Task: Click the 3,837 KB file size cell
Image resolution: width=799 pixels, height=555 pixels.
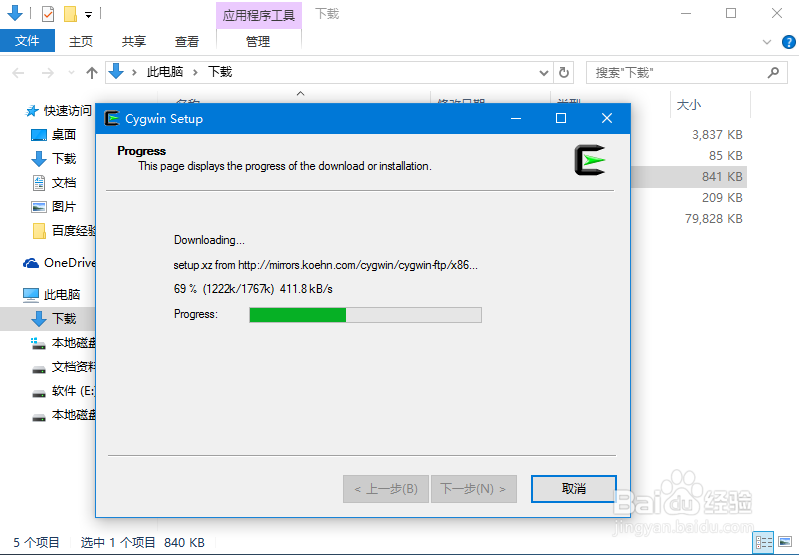Action: point(716,135)
